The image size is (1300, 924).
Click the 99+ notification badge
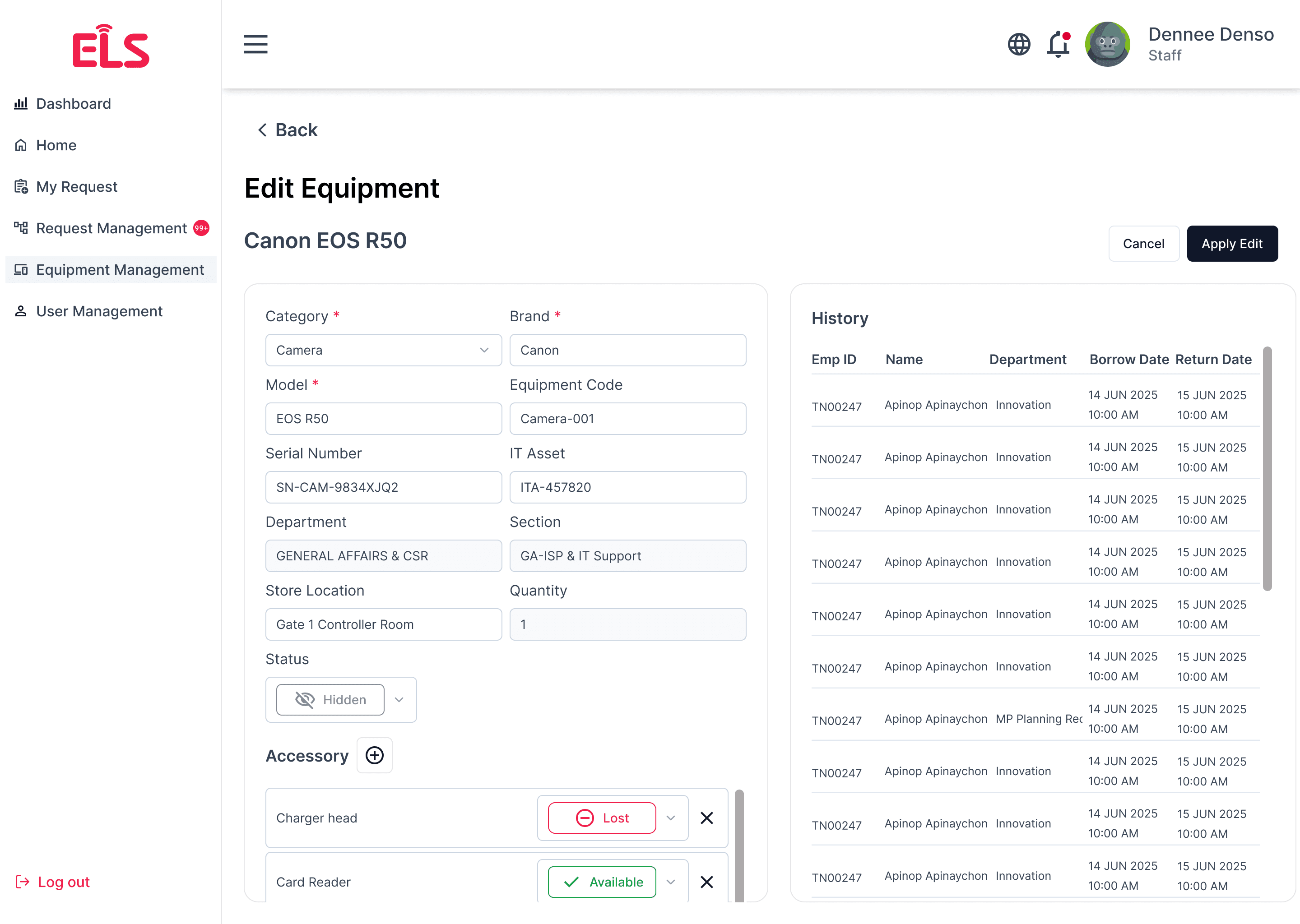(x=201, y=228)
